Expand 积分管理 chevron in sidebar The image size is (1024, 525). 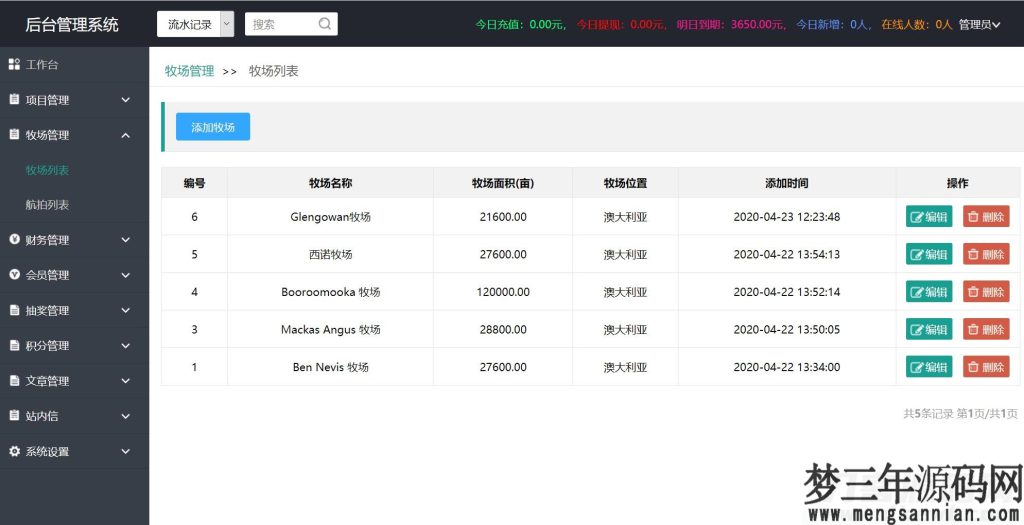tap(125, 346)
